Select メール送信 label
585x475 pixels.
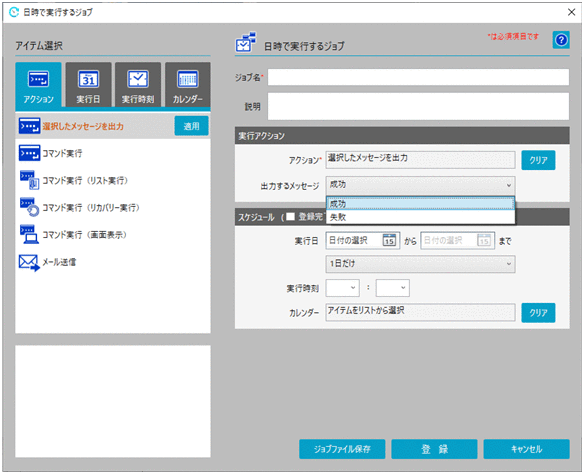click(59, 262)
